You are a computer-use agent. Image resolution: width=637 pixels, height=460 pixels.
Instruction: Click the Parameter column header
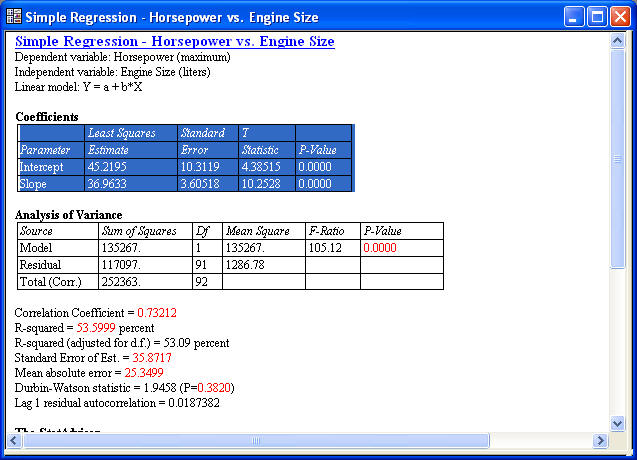pyautogui.click(x=45, y=150)
